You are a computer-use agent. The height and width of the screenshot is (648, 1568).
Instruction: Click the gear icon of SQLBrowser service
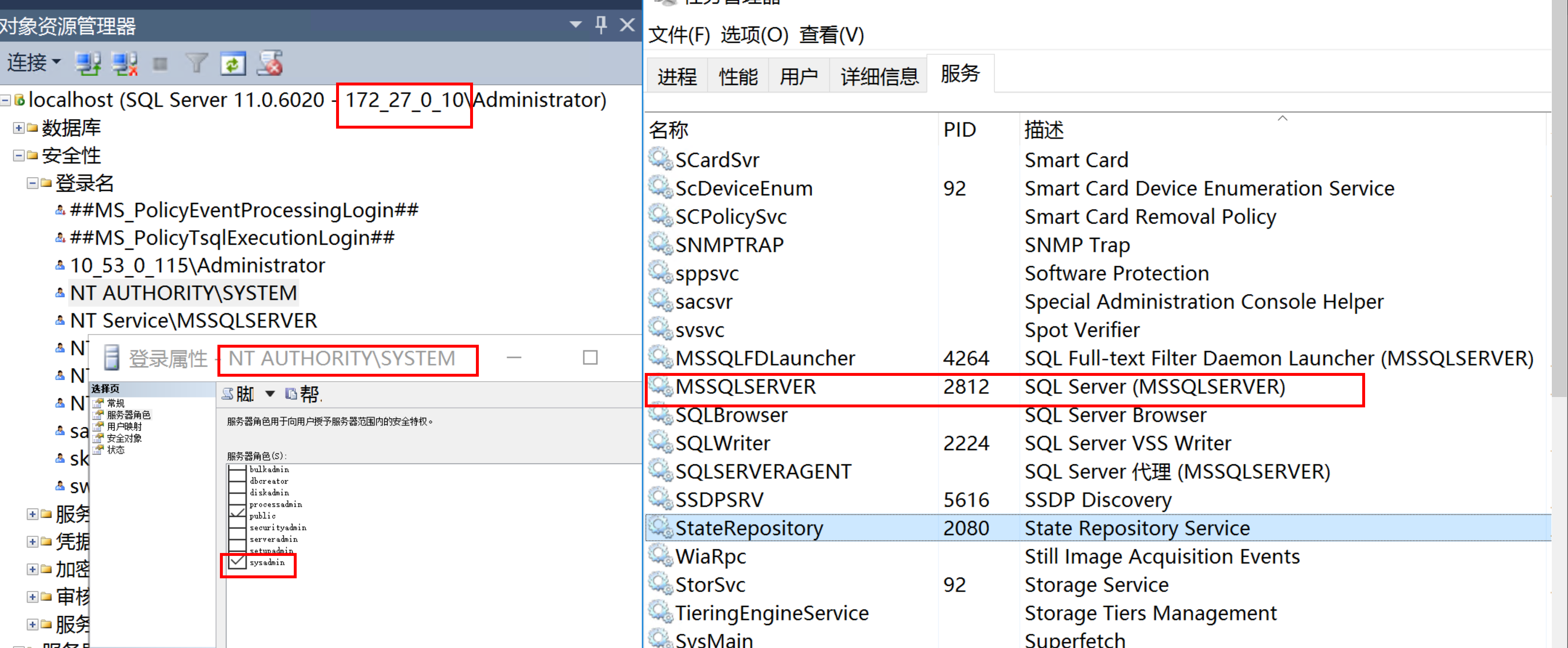[660, 415]
